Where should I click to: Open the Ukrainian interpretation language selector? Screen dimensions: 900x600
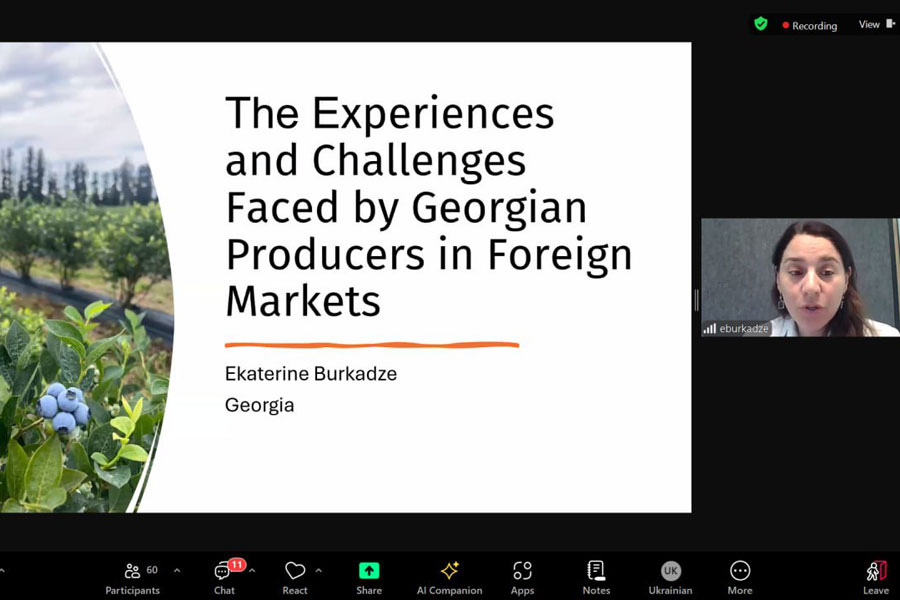coord(670,576)
